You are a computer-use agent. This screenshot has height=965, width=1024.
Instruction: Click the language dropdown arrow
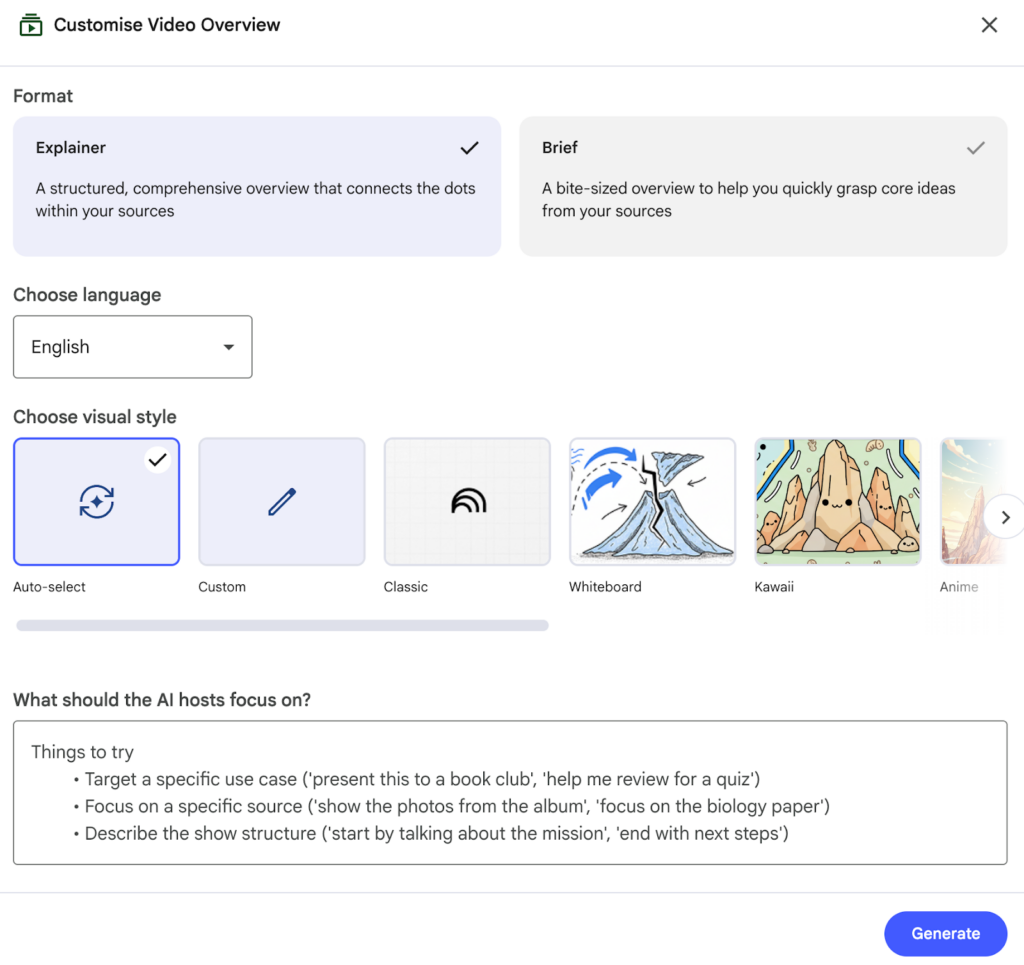pyautogui.click(x=229, y=347)
